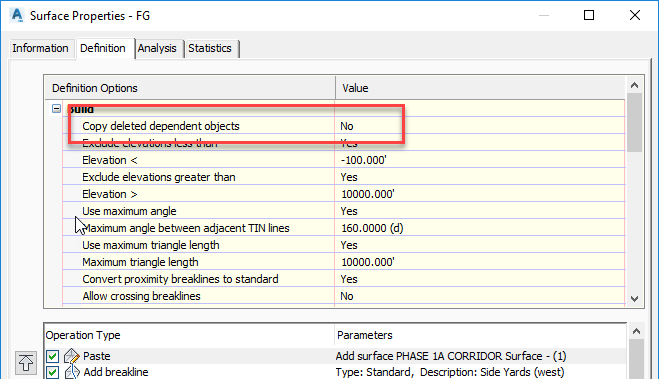Uncheck the Add breakline operation checkbox
The width and height of the screenshot is (659, 379).
click(x=53, y=372)
